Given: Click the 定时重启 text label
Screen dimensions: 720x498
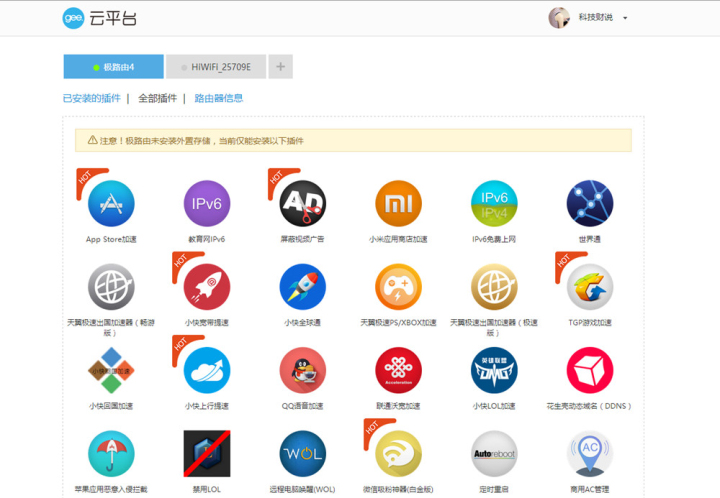Looking at the screenshot, I should tap(494, 490).
